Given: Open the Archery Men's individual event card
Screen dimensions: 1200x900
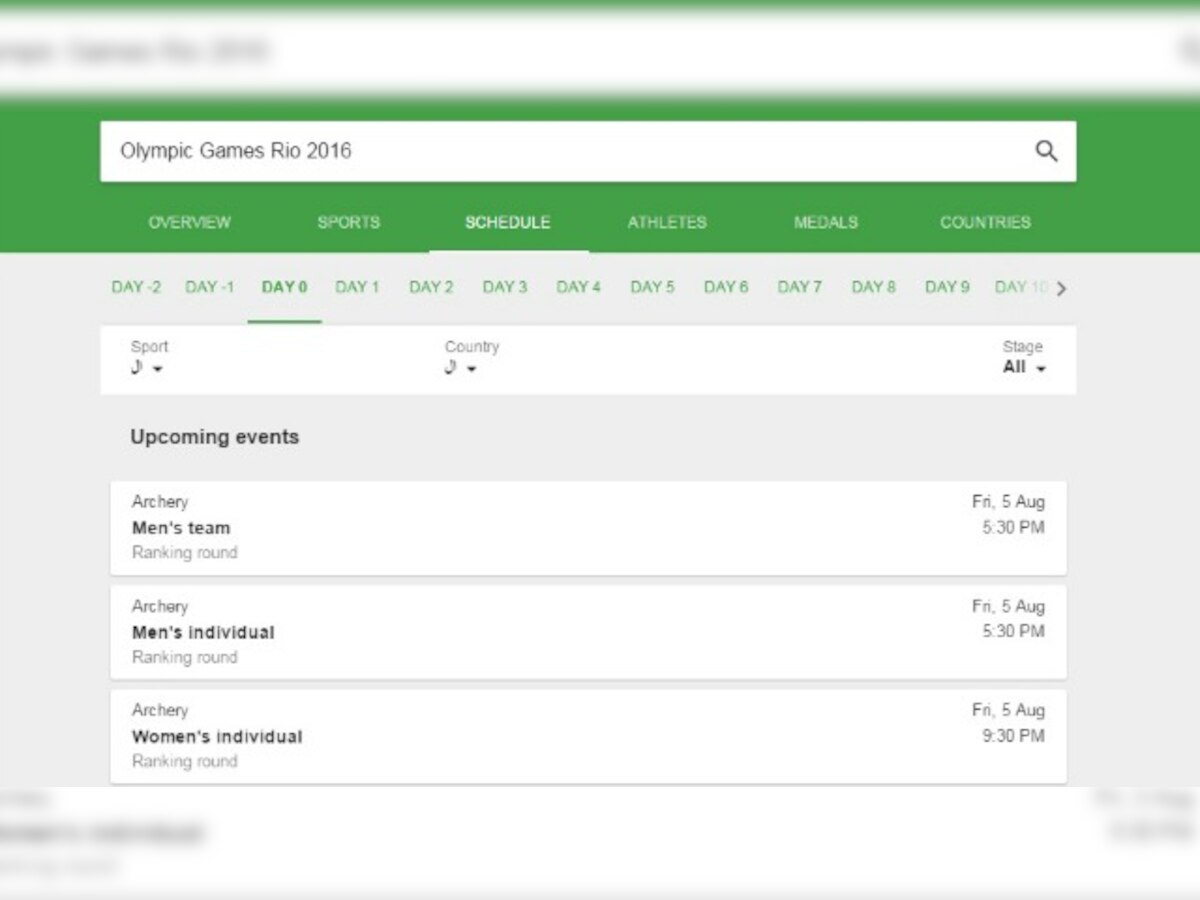Looking at the screenshot, I should (588, 632).
